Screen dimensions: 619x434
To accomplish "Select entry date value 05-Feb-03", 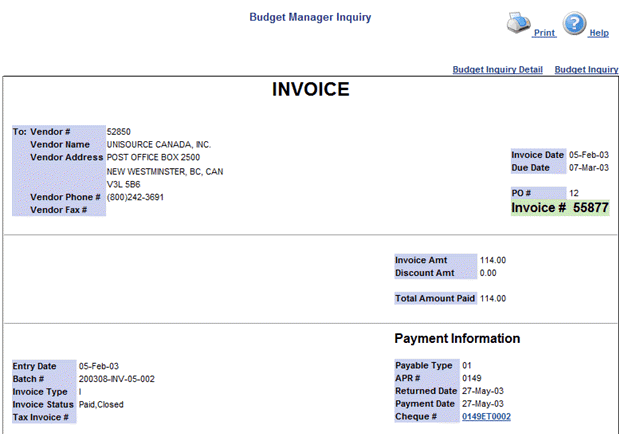I will pos(99,366).
